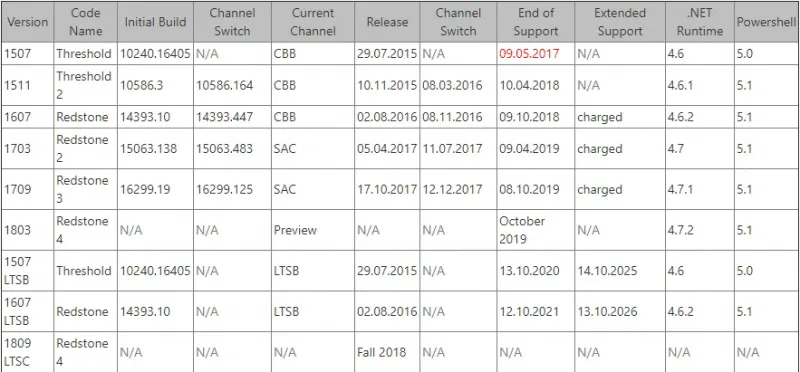Image resolution: width=800 pixels, height=372 pixels.
Task: Select the .NET Runtime column header
Action: [x=700, y=22]
